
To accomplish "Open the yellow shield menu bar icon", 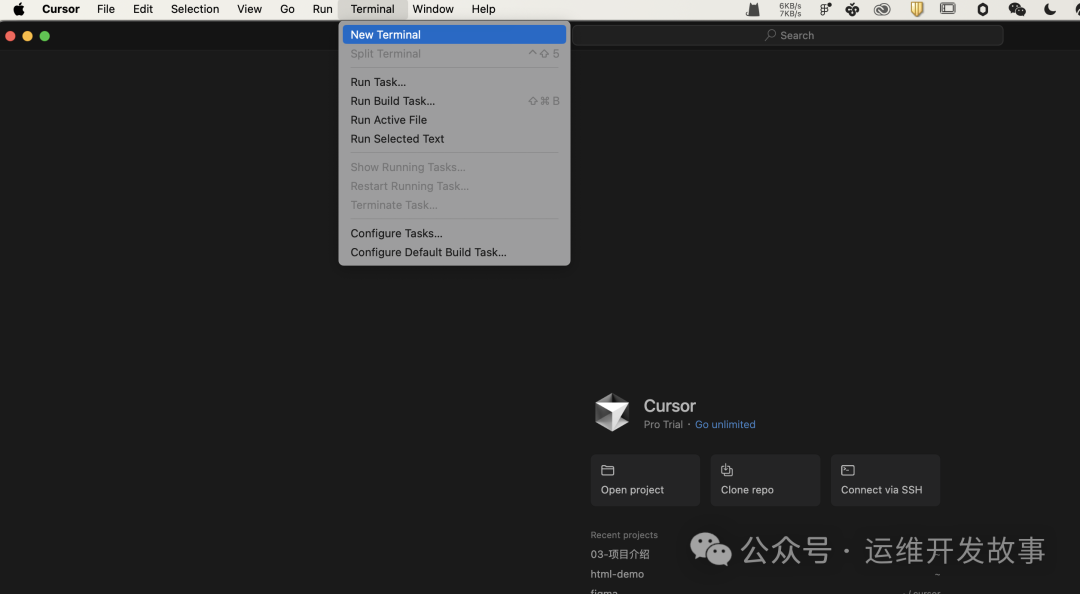I will coord(917,9).
